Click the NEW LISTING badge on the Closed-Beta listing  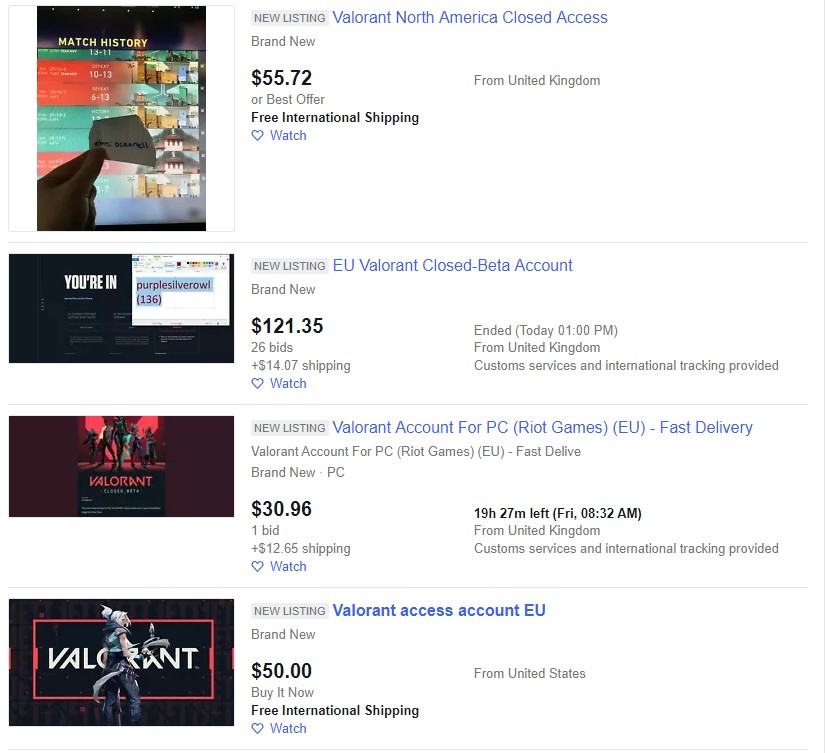290,266
